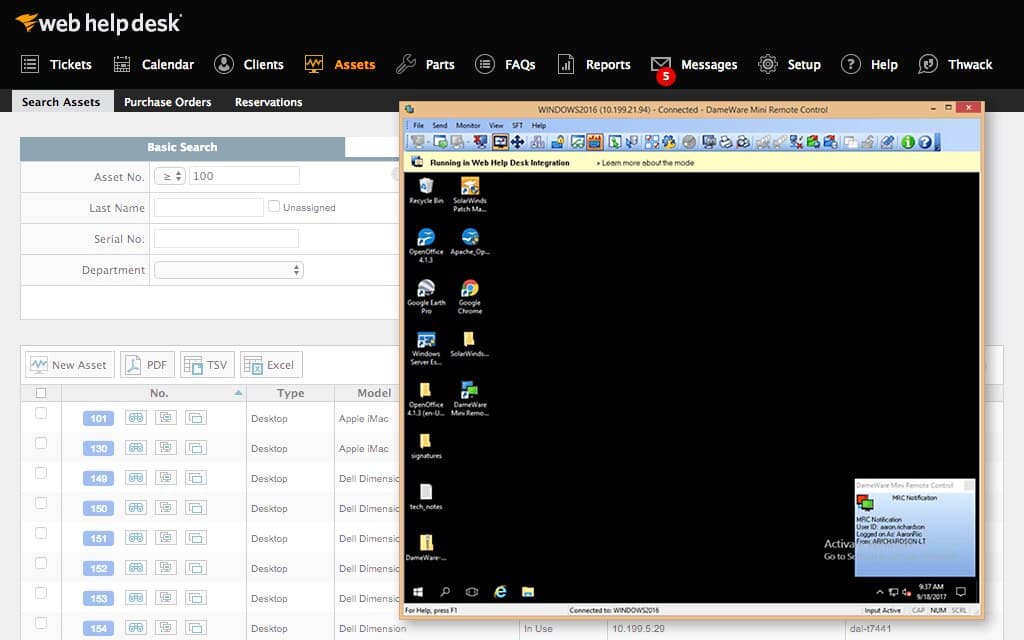Image resolution: width=1024 pixels, height=640 pixels.
Task: Click inside the Serial No. field
Action: click(x=226, y=238)
